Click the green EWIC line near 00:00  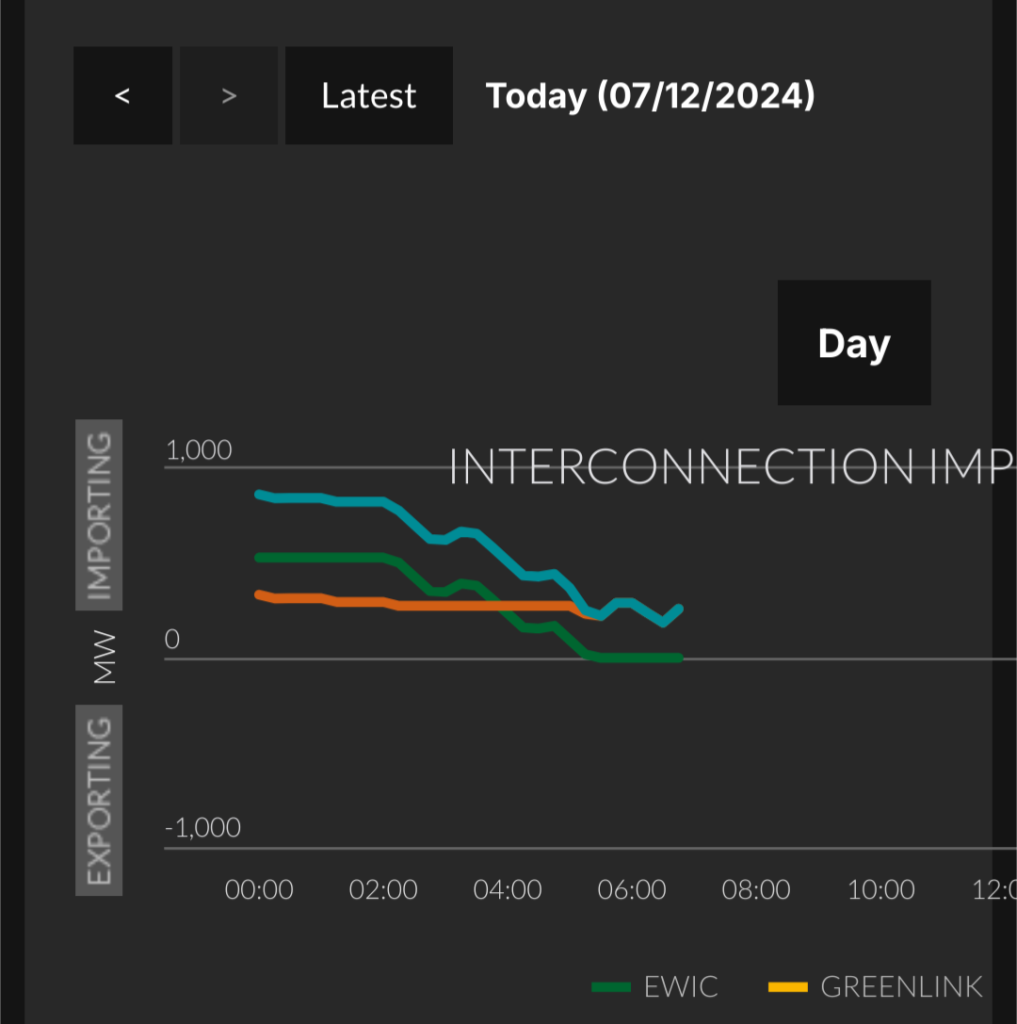pyautogui.click(x=259, y=558)
